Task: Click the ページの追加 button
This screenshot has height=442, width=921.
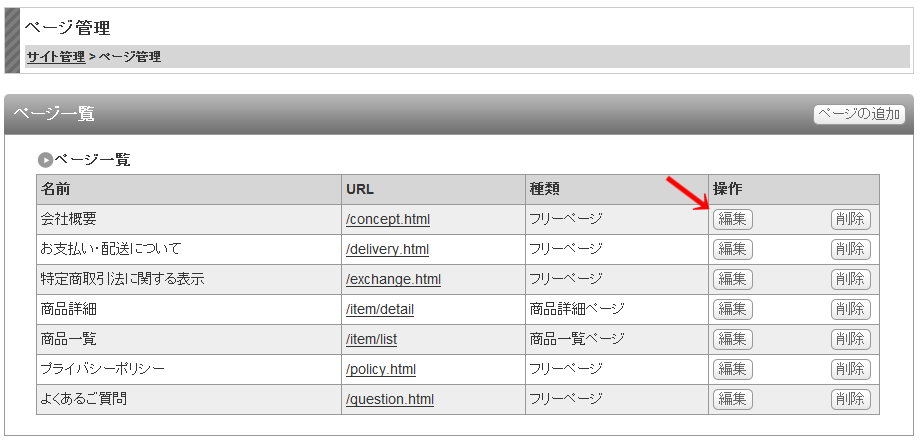Action: [859, 114]
